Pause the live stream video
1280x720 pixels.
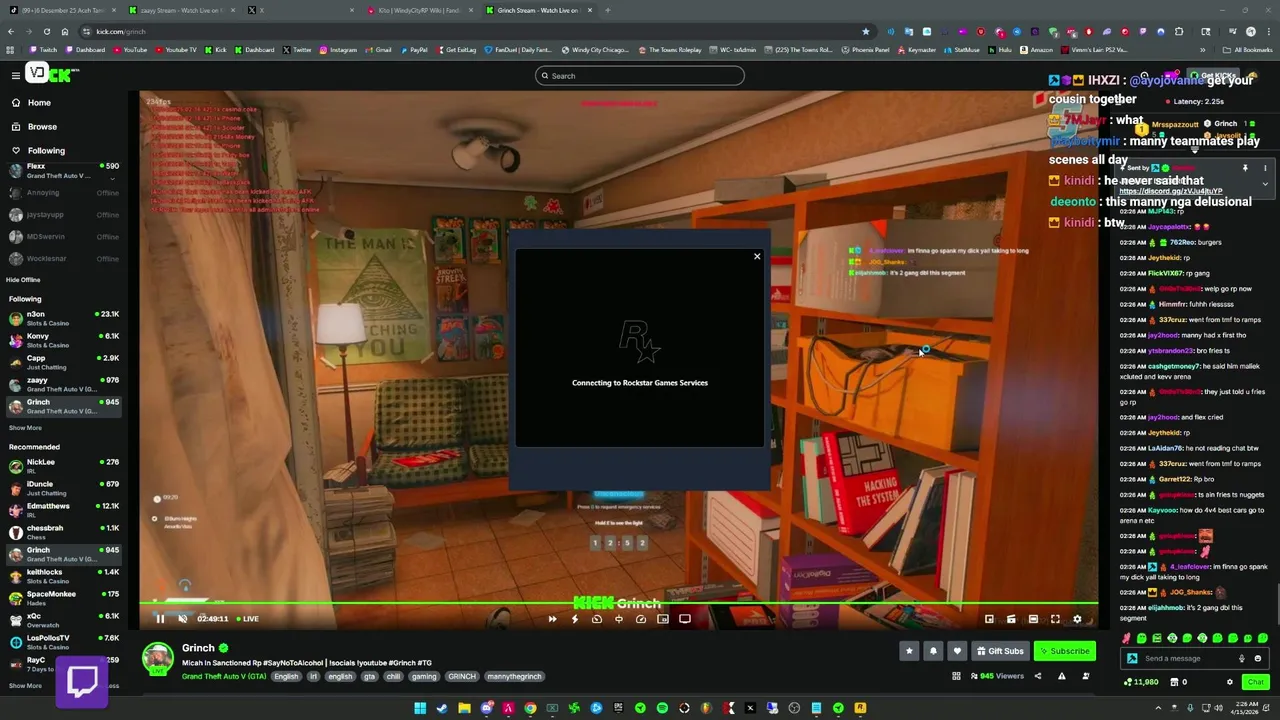pyautogui.click(x=160, y=619)
